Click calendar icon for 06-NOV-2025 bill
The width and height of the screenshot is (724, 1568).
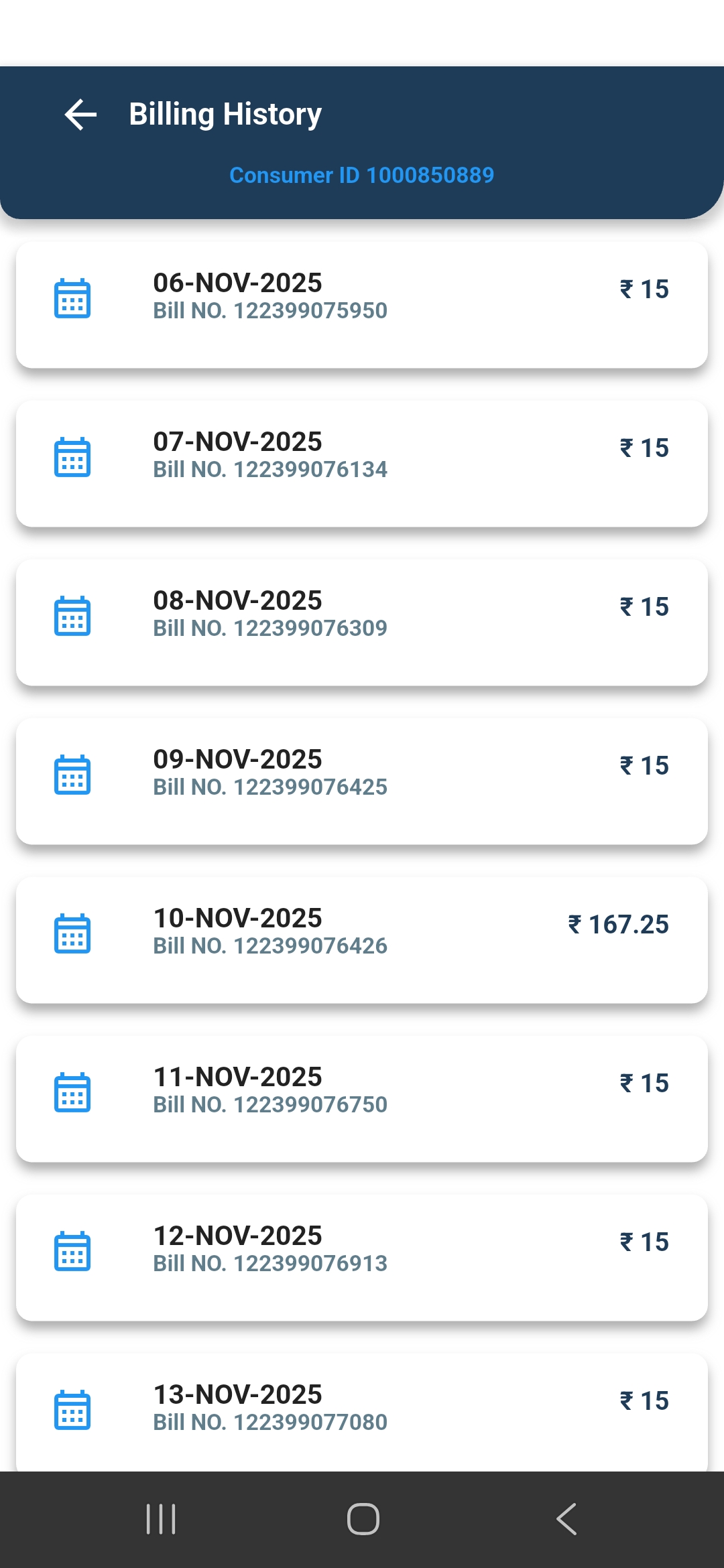(x=72, y=298)
